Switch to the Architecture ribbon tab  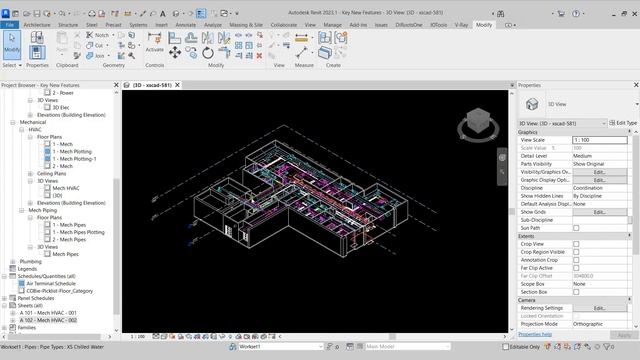pyautogui.click(x=37, y=25)
